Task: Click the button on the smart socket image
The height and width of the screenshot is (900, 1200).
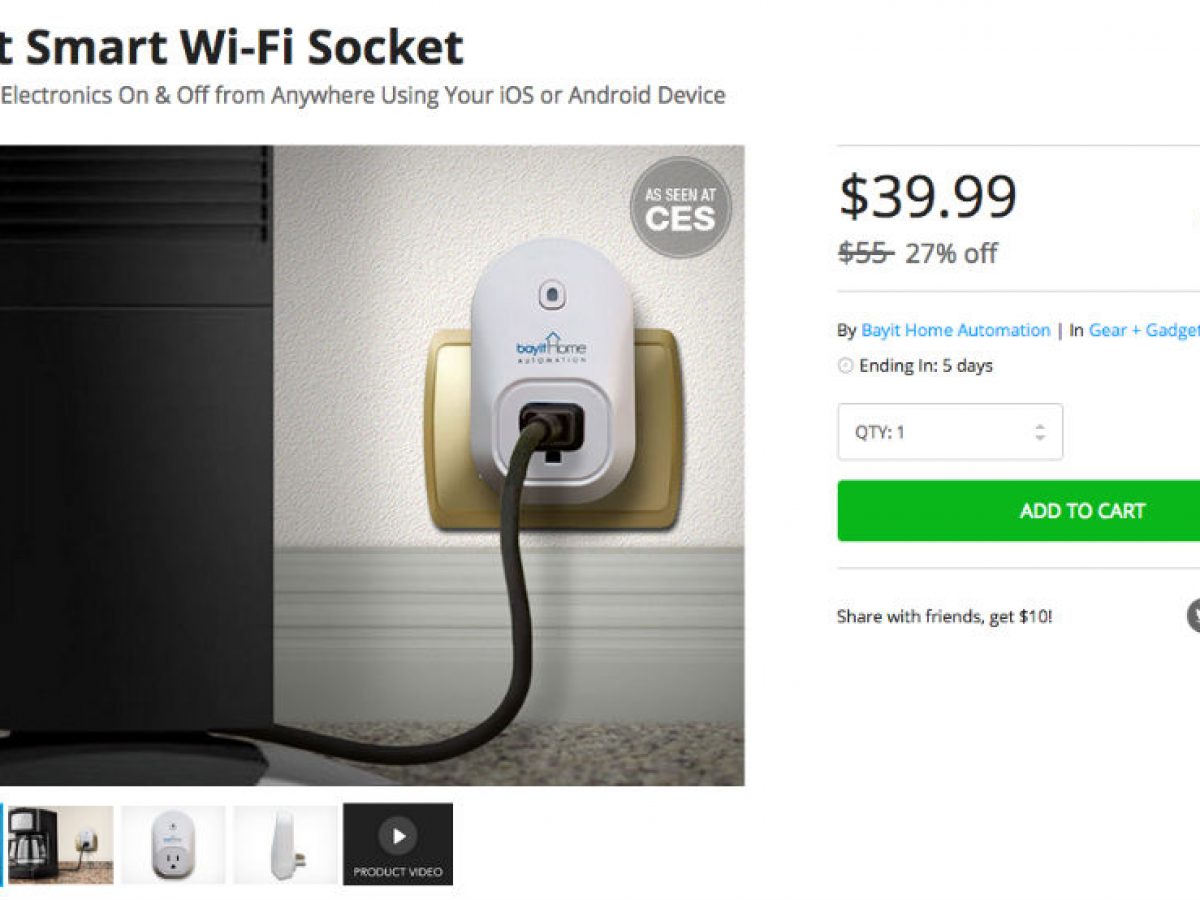Action: coord(551,295)
